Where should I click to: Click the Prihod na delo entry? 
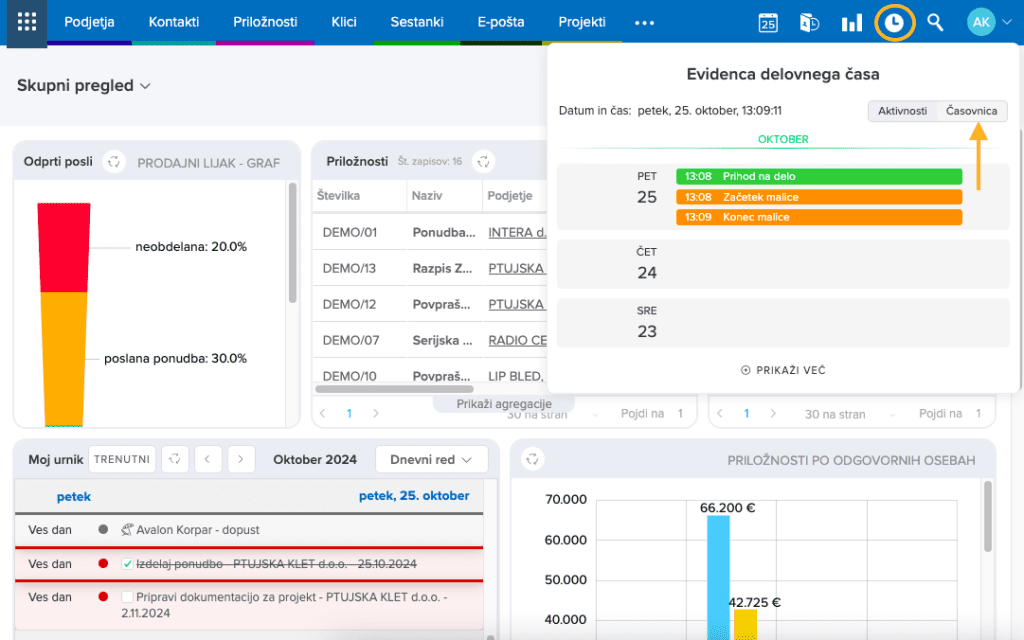pyautogui.click(x=819, y=176)
